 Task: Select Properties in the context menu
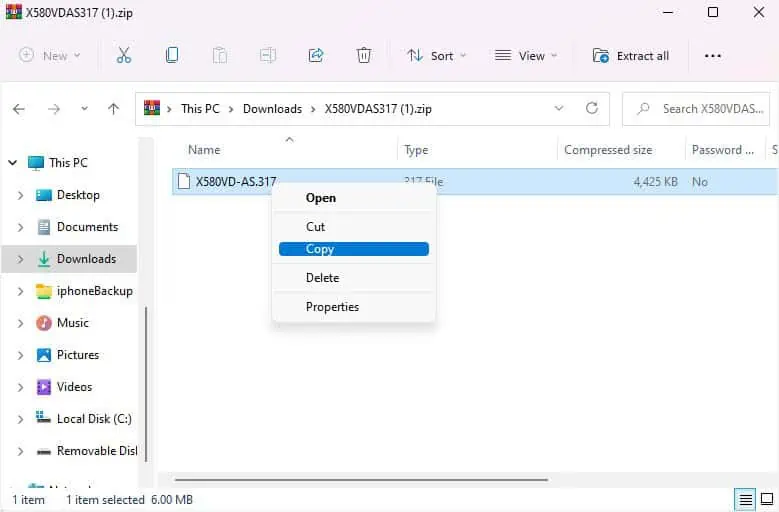[332, 307]
